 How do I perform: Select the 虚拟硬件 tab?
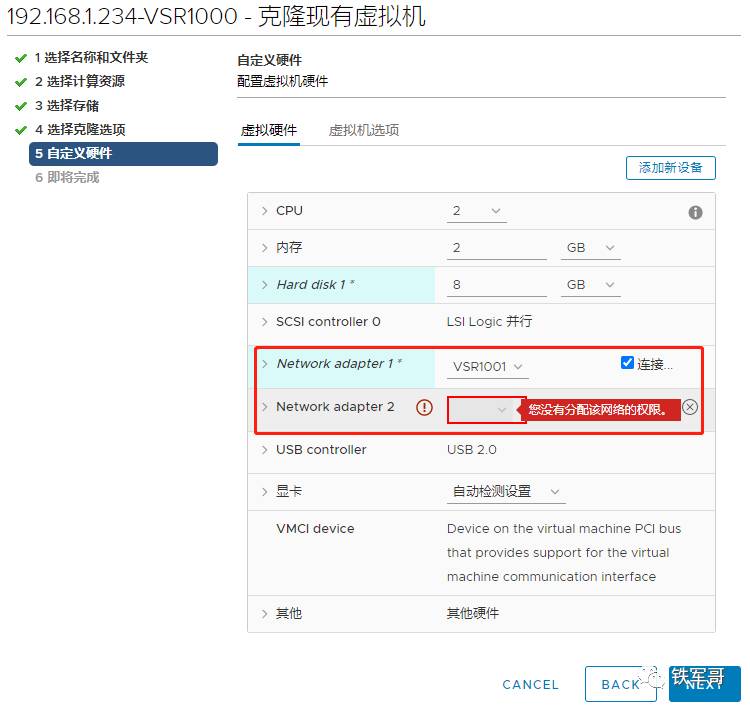tap(269, 130)
